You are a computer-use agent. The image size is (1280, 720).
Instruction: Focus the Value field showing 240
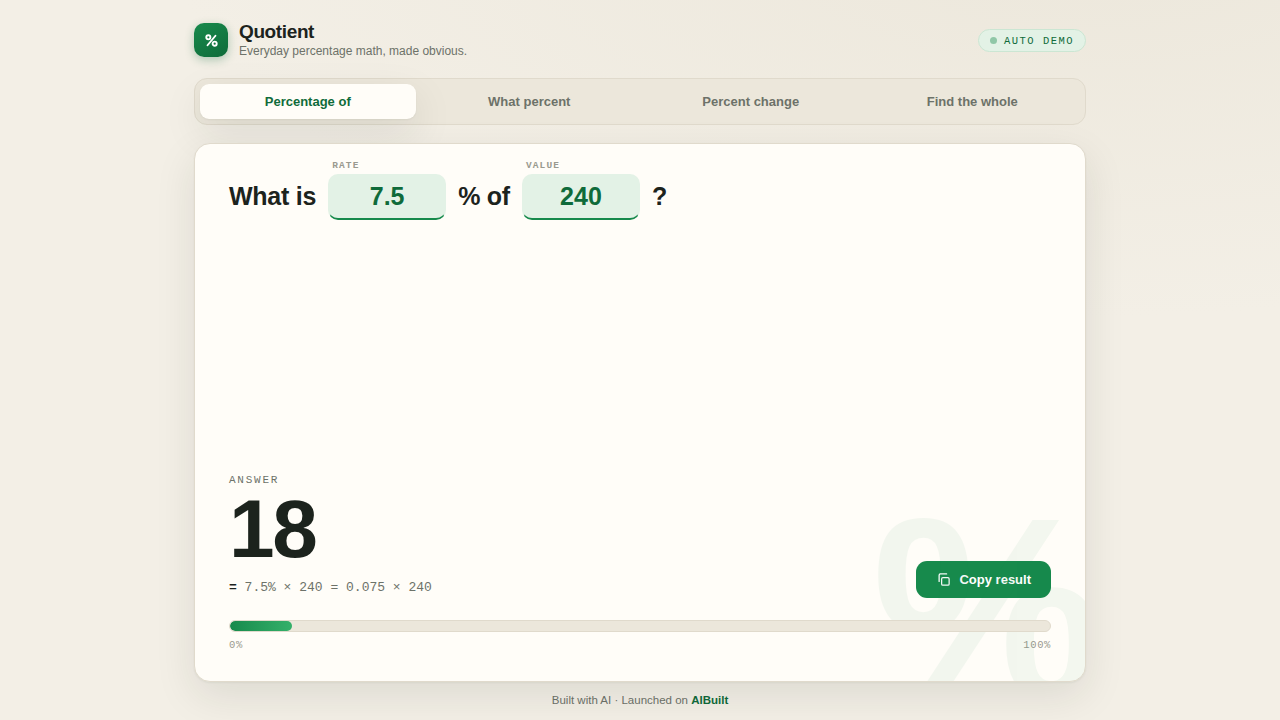click(581, 197)
